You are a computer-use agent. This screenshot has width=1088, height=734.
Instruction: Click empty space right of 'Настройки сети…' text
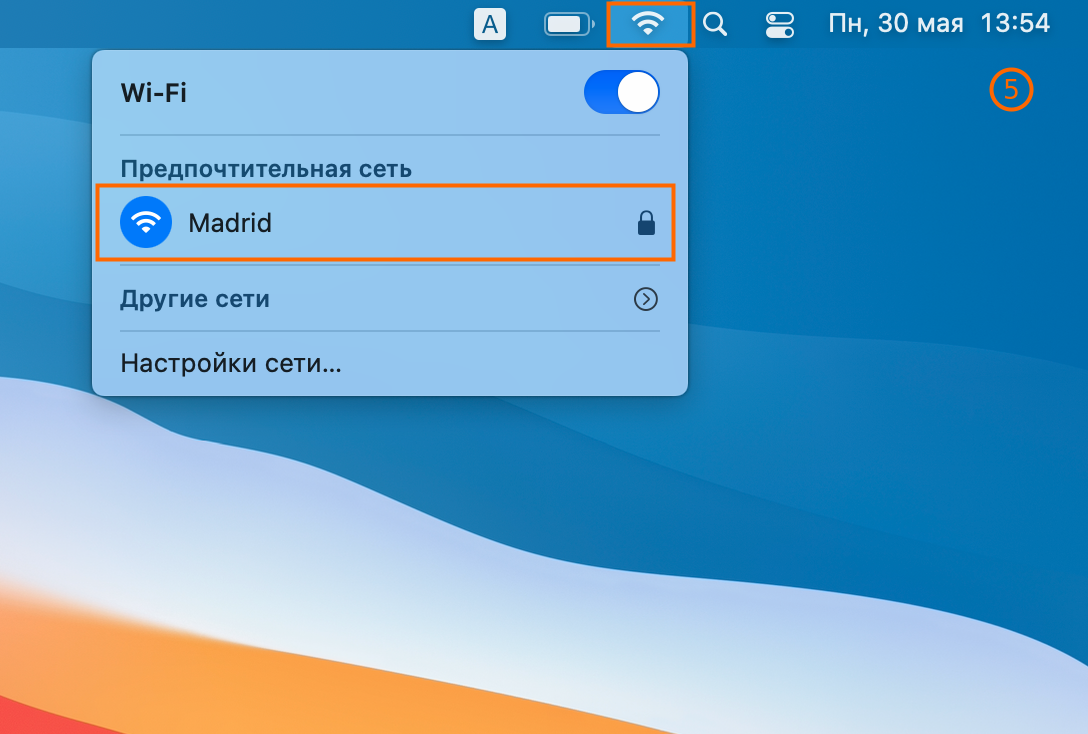(x=510, y=362)
